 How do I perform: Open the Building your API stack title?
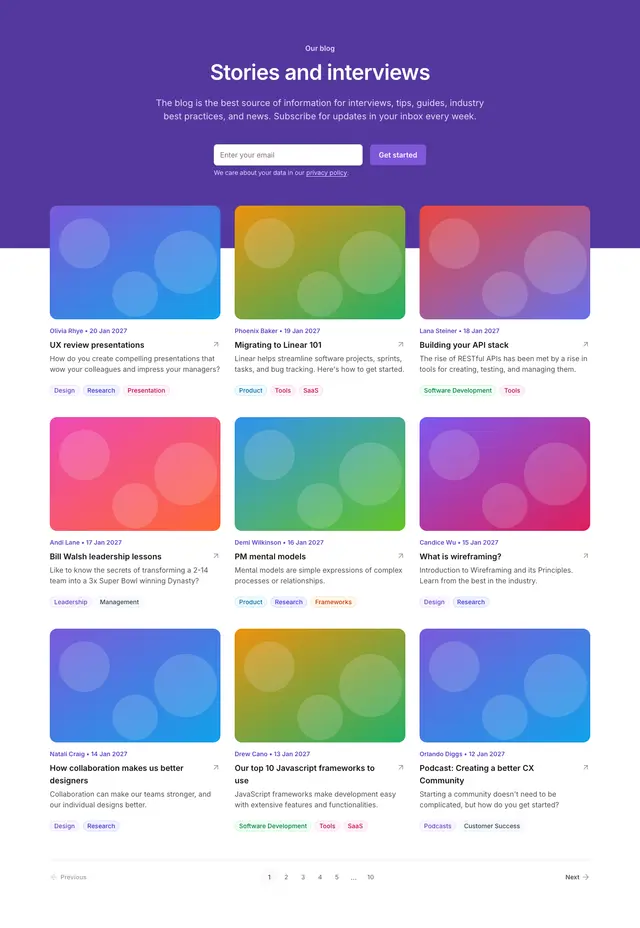click(464, 345)
